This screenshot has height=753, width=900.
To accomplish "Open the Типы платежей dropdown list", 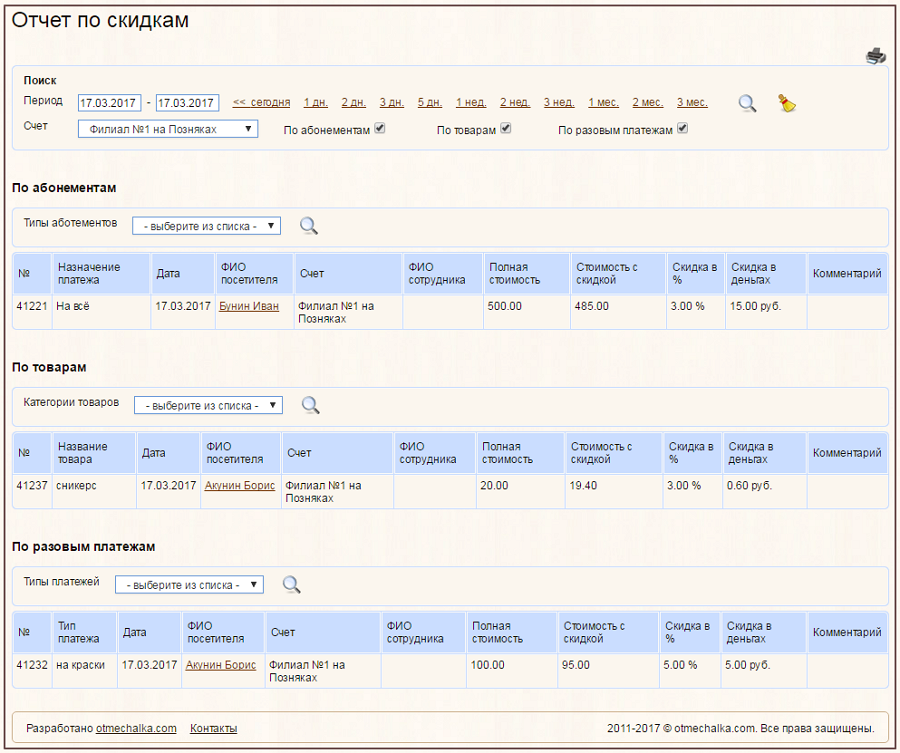I will (x=189, y=585).
